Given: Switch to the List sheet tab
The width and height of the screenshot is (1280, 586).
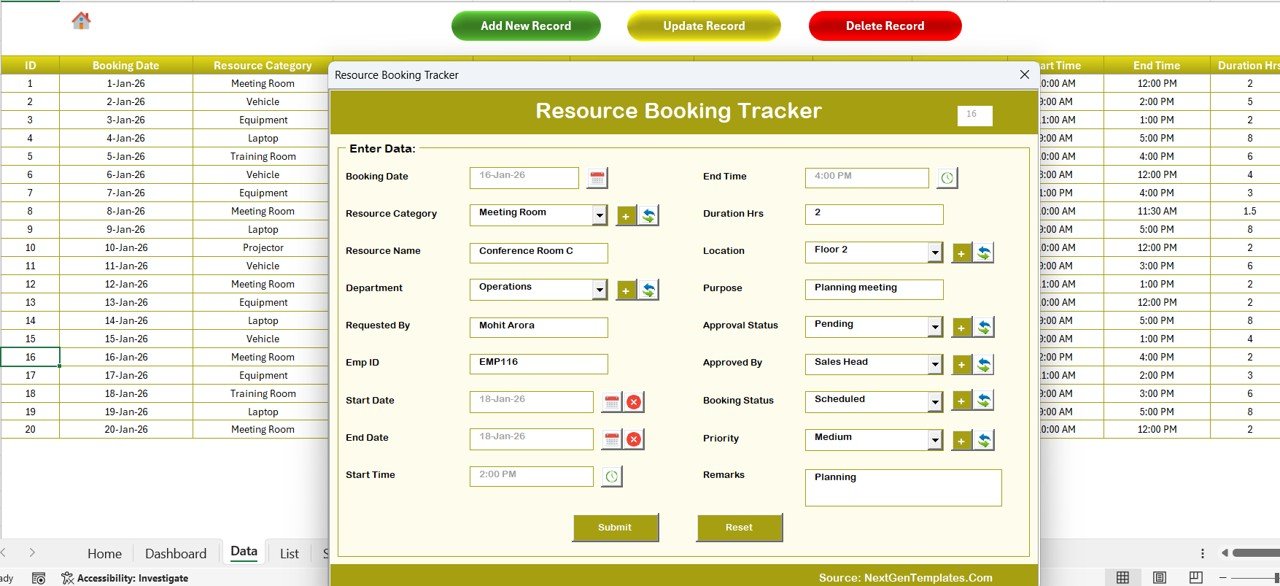Looking at the screenshot, I should point(289,553).
